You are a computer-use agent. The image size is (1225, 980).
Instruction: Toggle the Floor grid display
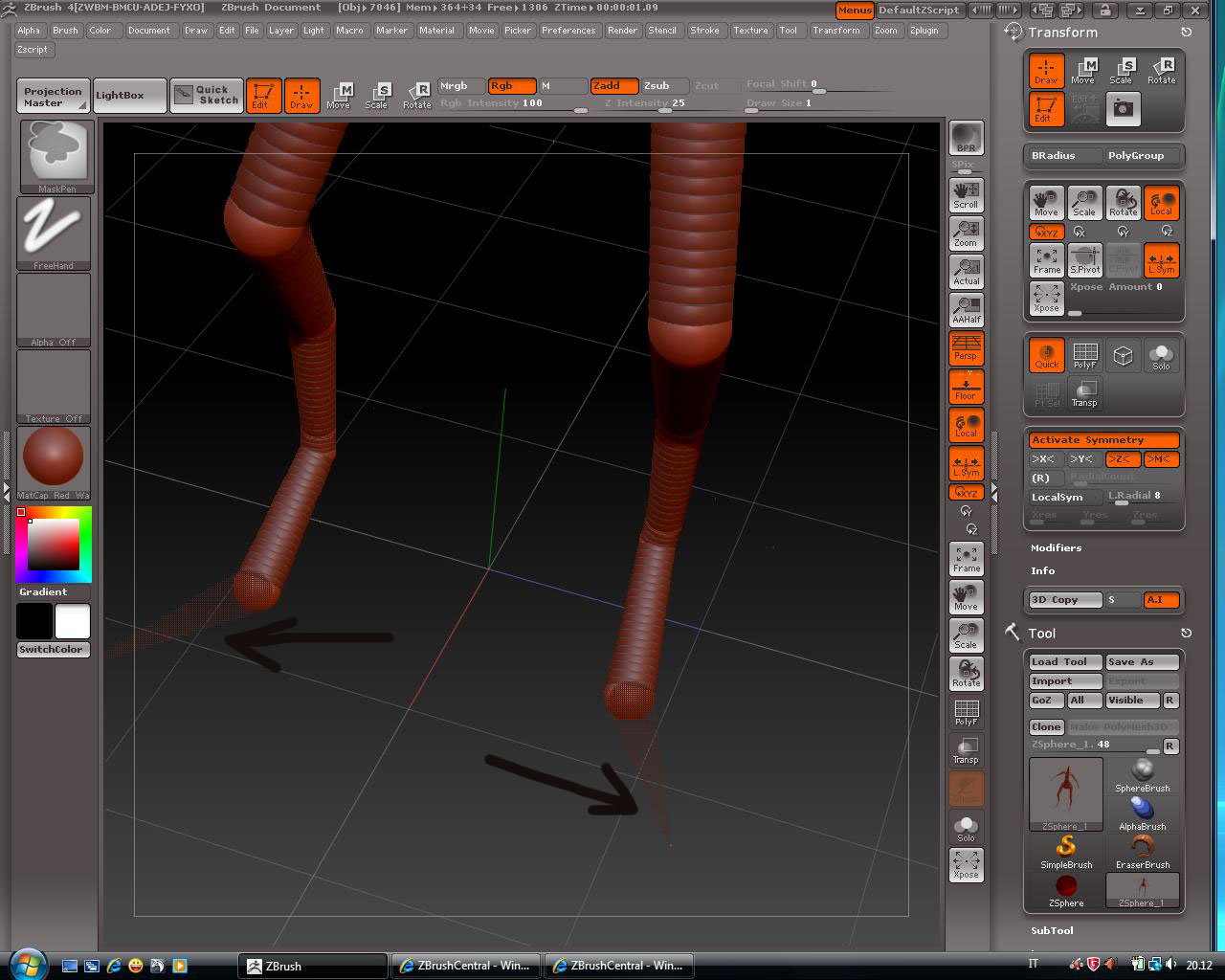966,387
